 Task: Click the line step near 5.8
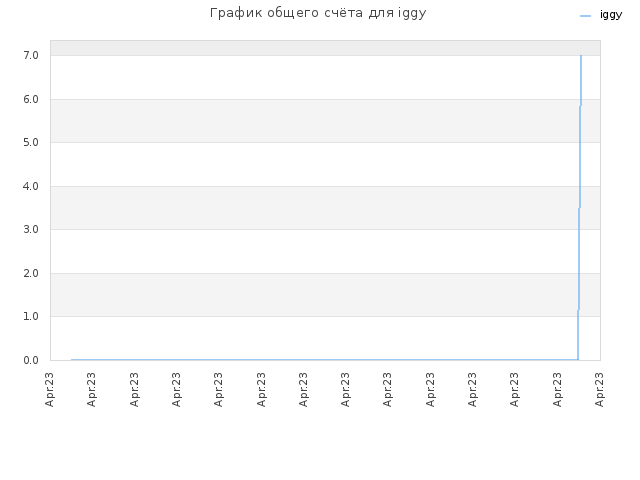pyautogui.click(x=580, y=106)
